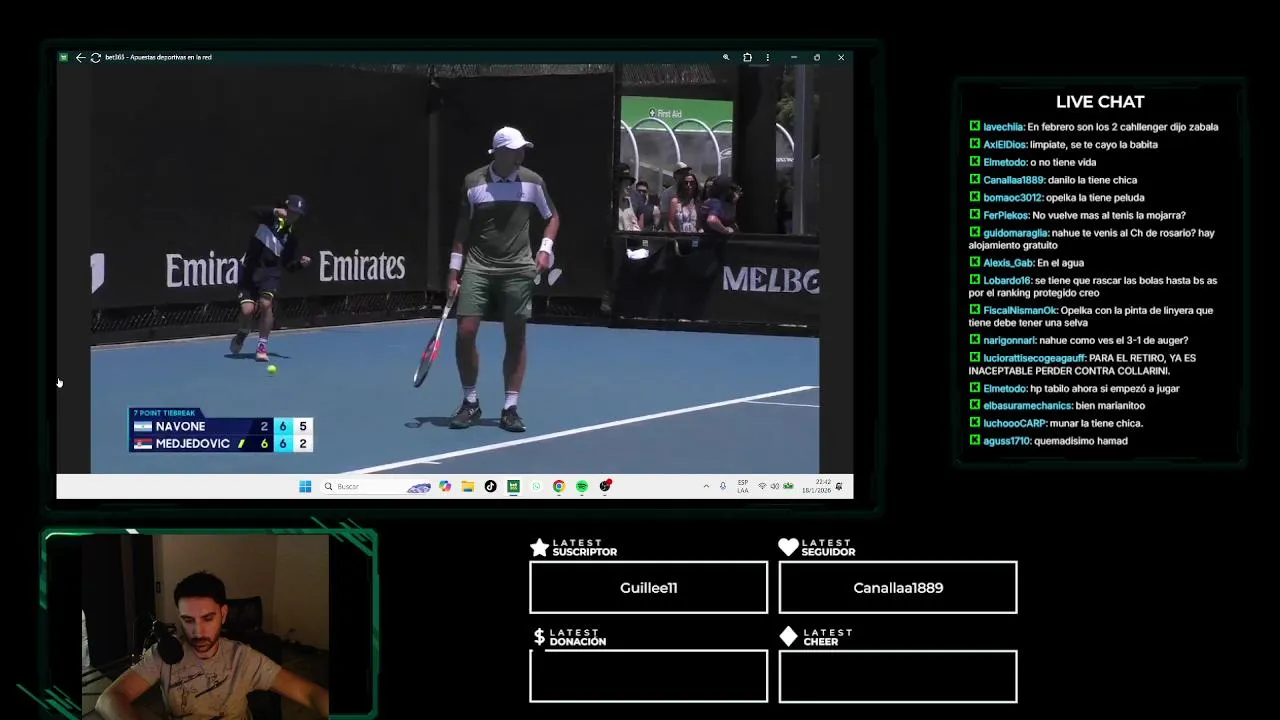
Task: Open Spotify from the taskbar
Action: pyautogui.click(x=582, y=486)
